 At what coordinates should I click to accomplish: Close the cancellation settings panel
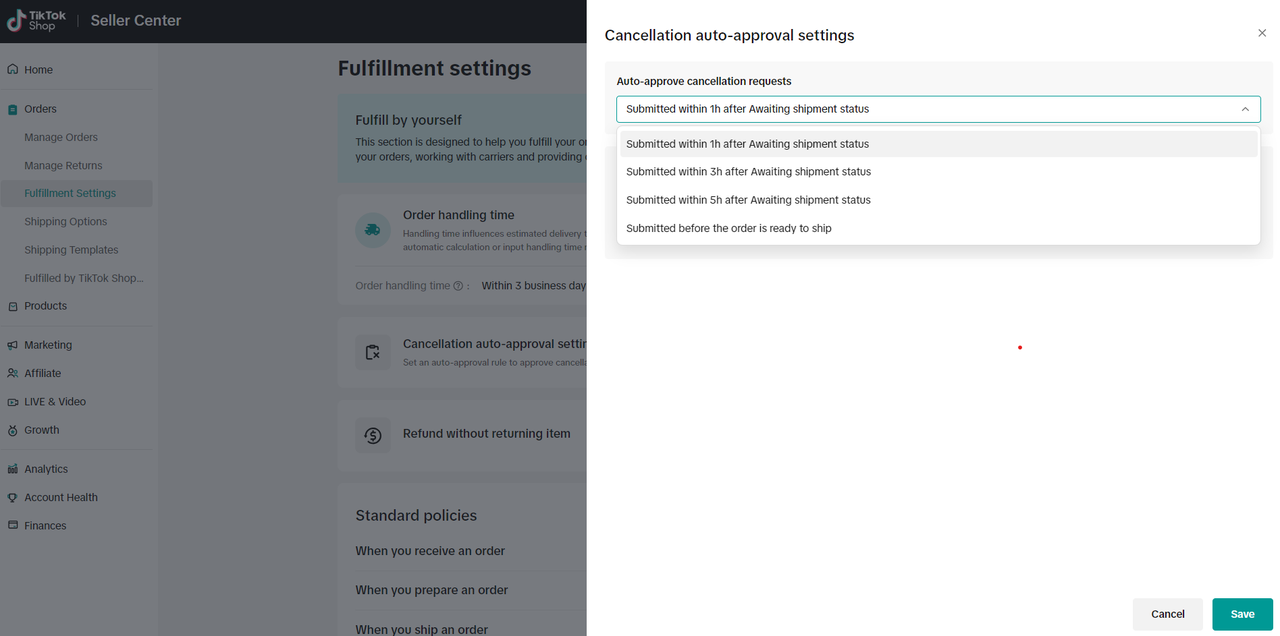click(1262, 33)
